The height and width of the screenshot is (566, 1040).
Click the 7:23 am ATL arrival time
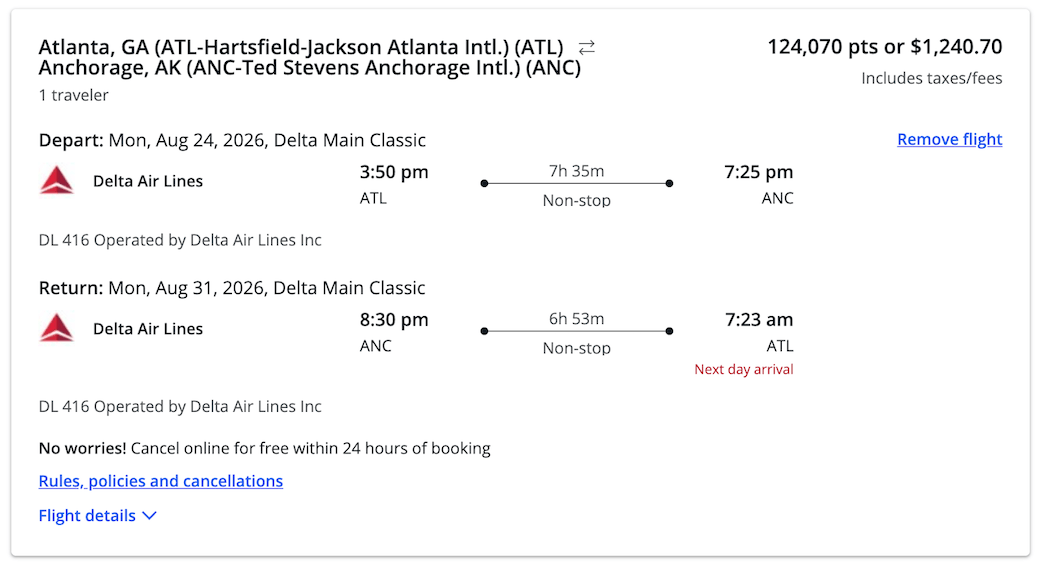tap(758, 320)
